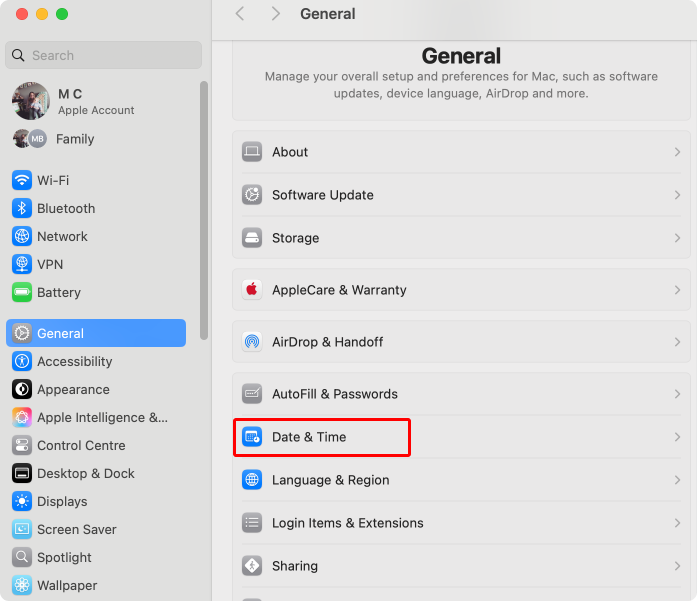The height and width of the screenshot is (601, 697).
Task: Open AirDrop & Handoff via its chevron
Action: (677, 342)
